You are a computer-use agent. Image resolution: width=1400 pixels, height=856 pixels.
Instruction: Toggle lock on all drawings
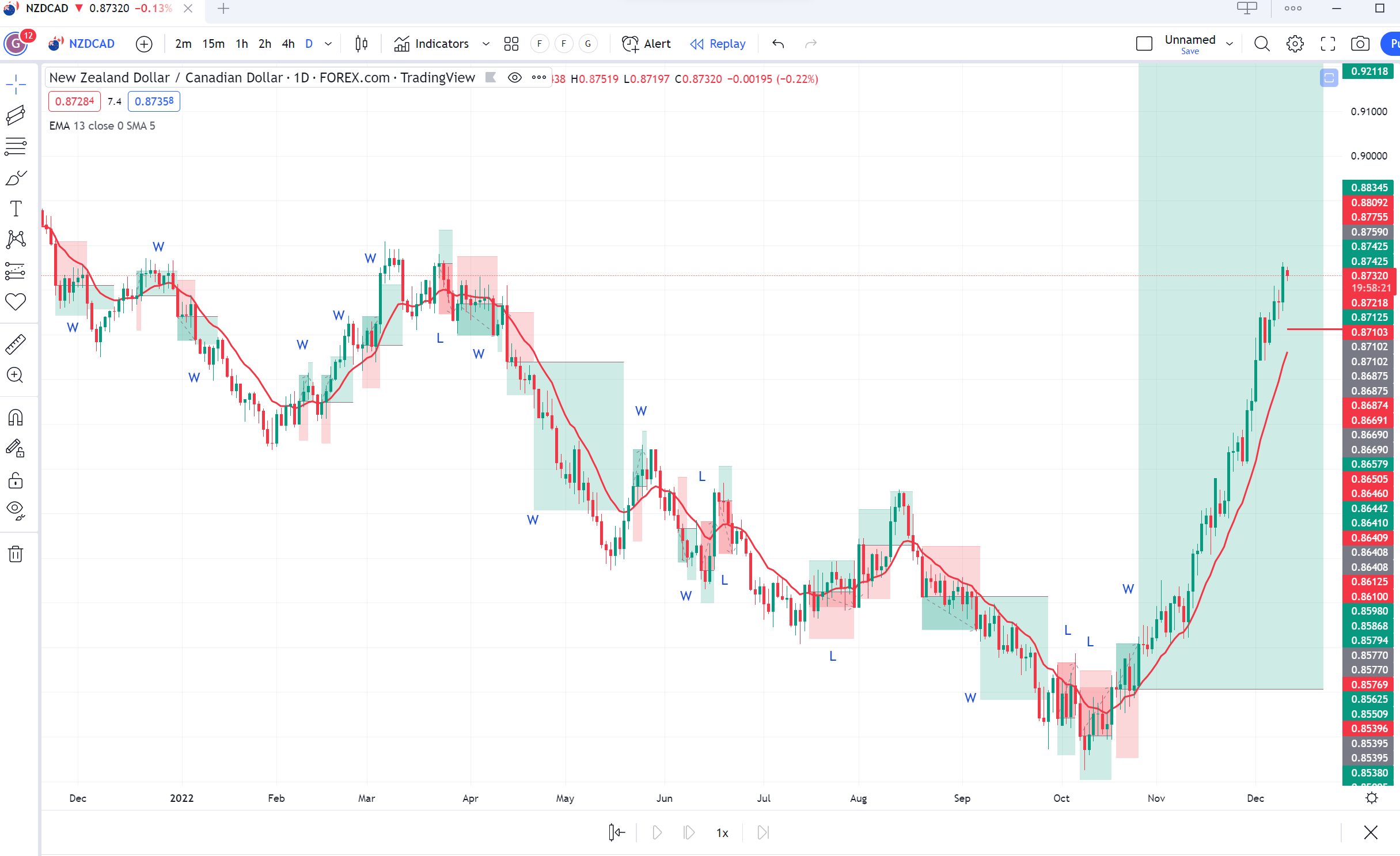point(16,480)
